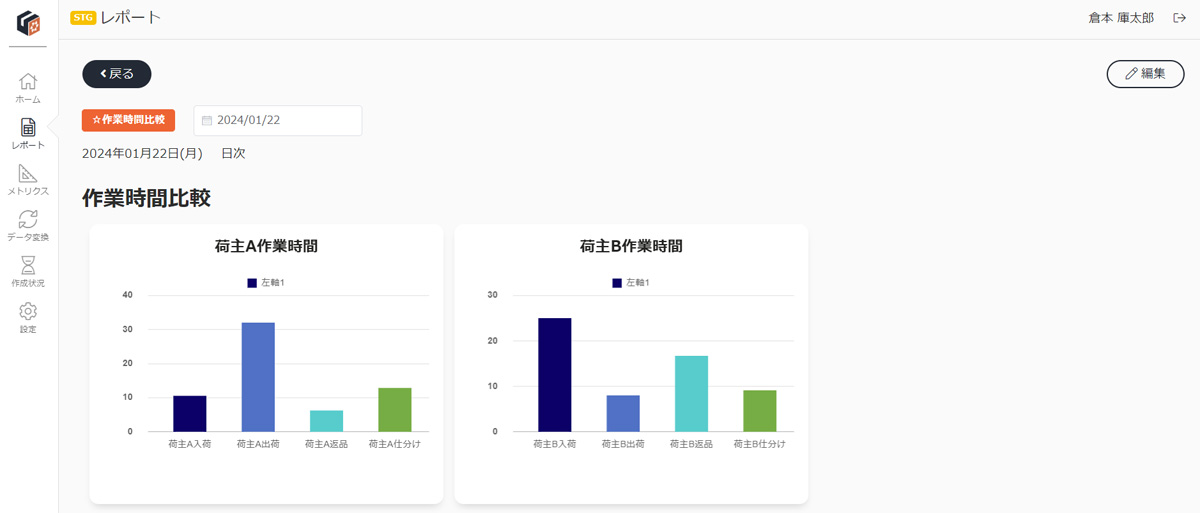Toggle 左軸1 legend in 荷主B作業時間 chart
The image size is (1200, 513).
[631, 283]
